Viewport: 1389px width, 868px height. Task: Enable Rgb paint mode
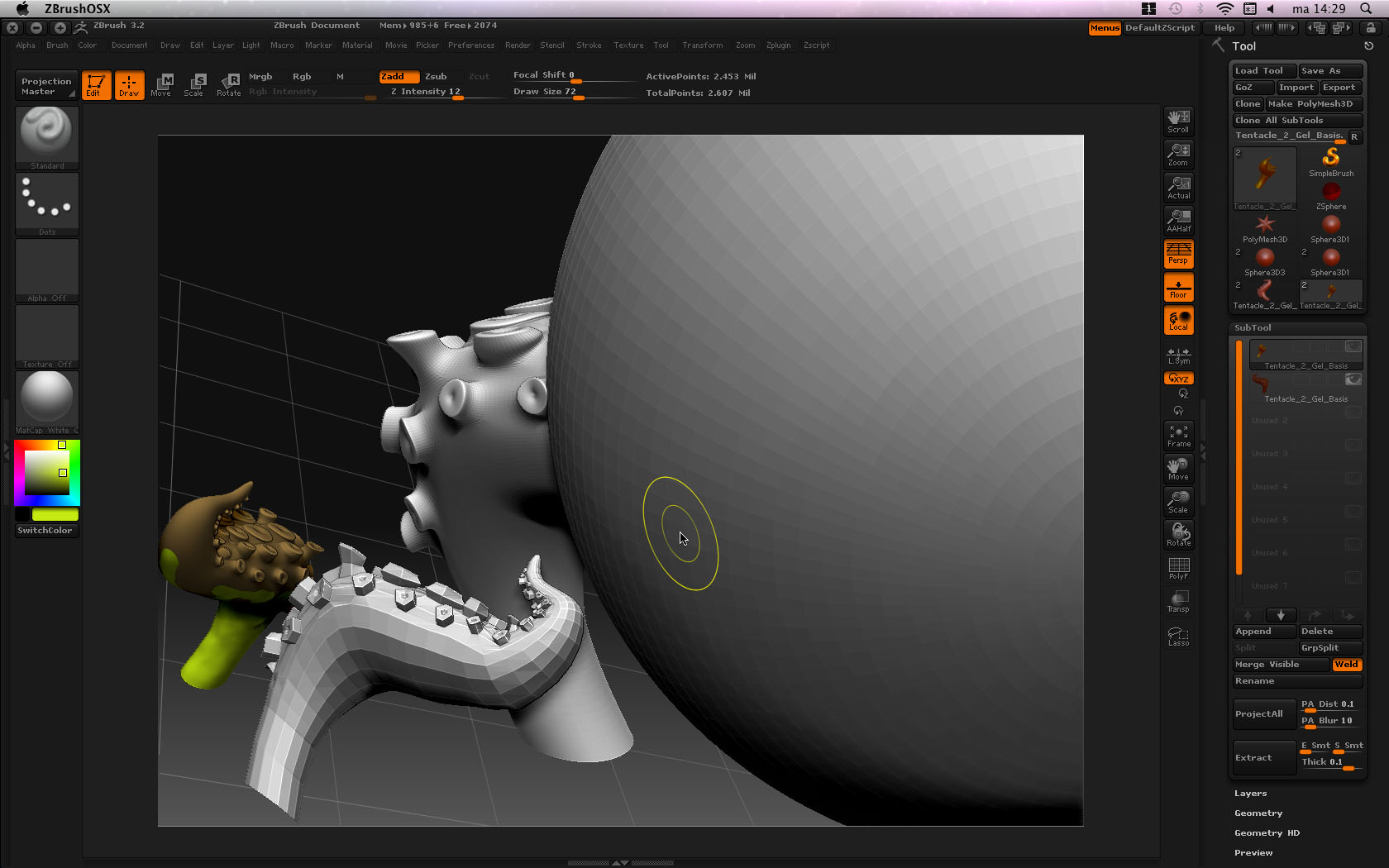pos(302,76)
